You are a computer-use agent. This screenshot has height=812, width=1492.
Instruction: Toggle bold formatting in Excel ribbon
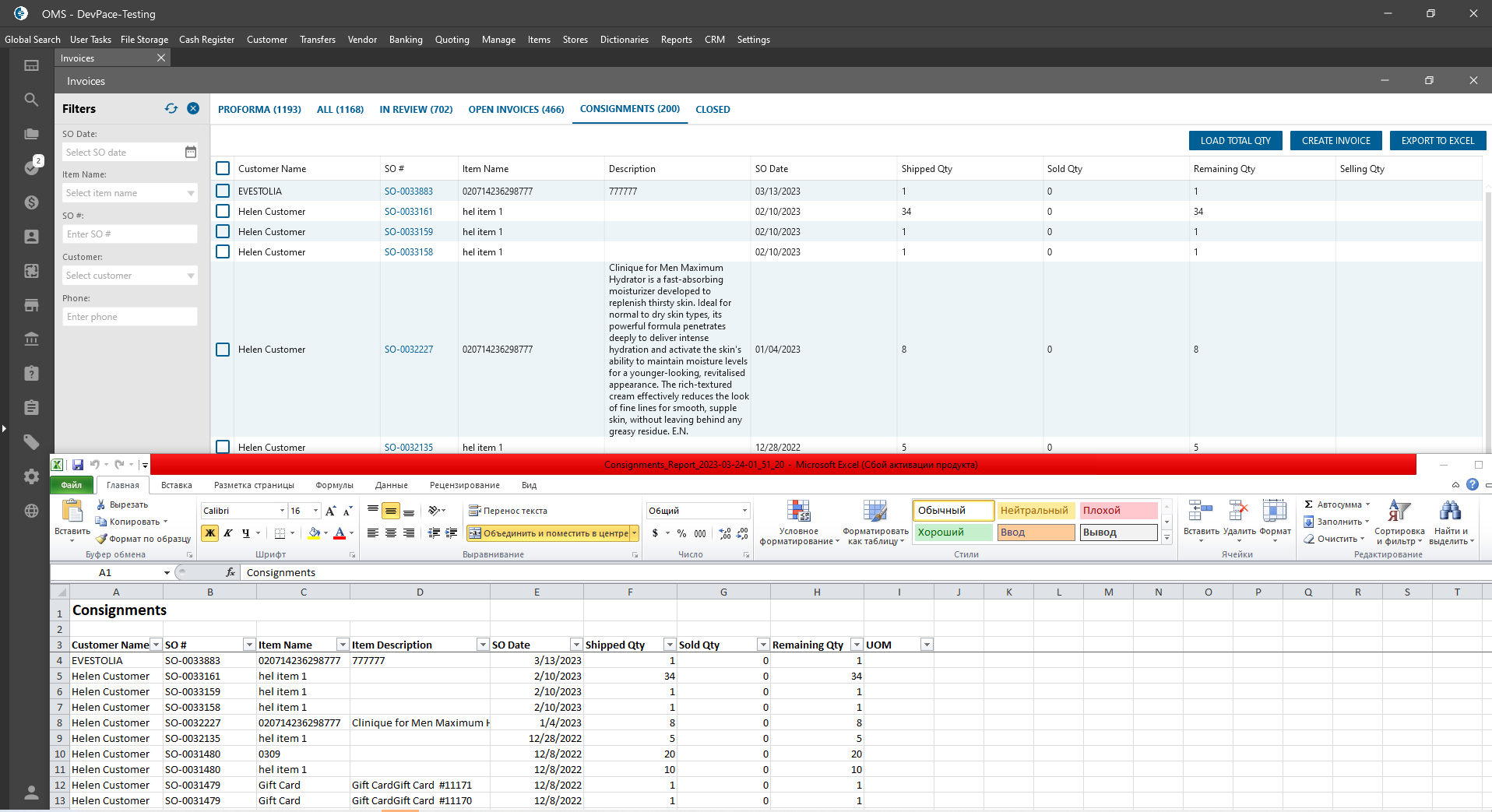coord(209,533)
